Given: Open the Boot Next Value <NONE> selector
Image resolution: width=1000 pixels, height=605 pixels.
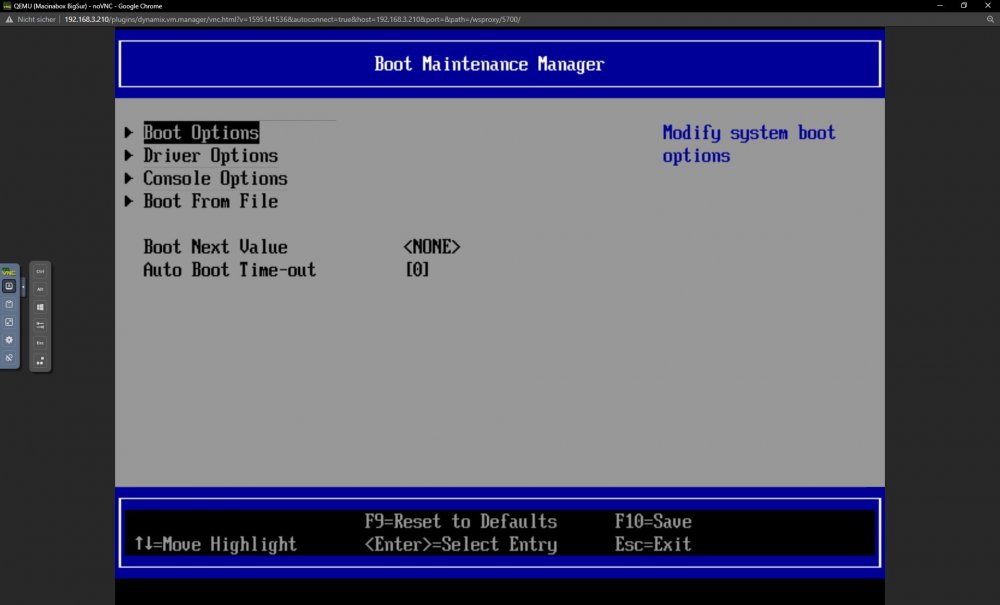Looking at the screenshot, I should (x=432, y=247).
